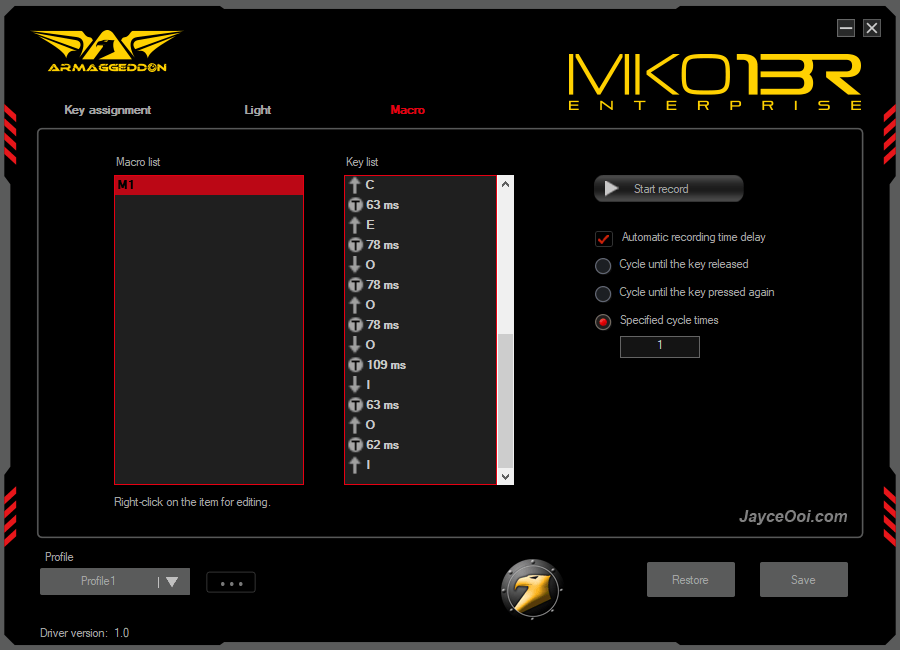Click the Restore button
Screen dimensions: 900x650
[x=690, y=580]
